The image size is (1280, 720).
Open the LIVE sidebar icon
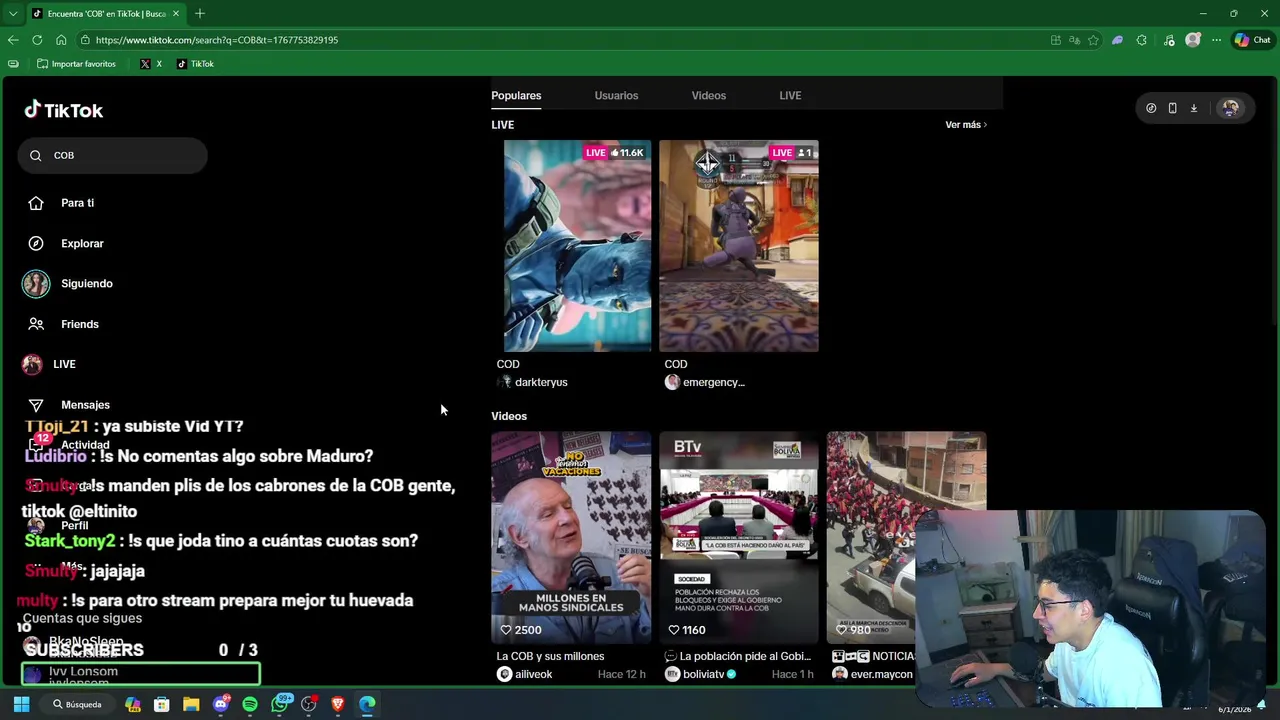tap(32, 364)
